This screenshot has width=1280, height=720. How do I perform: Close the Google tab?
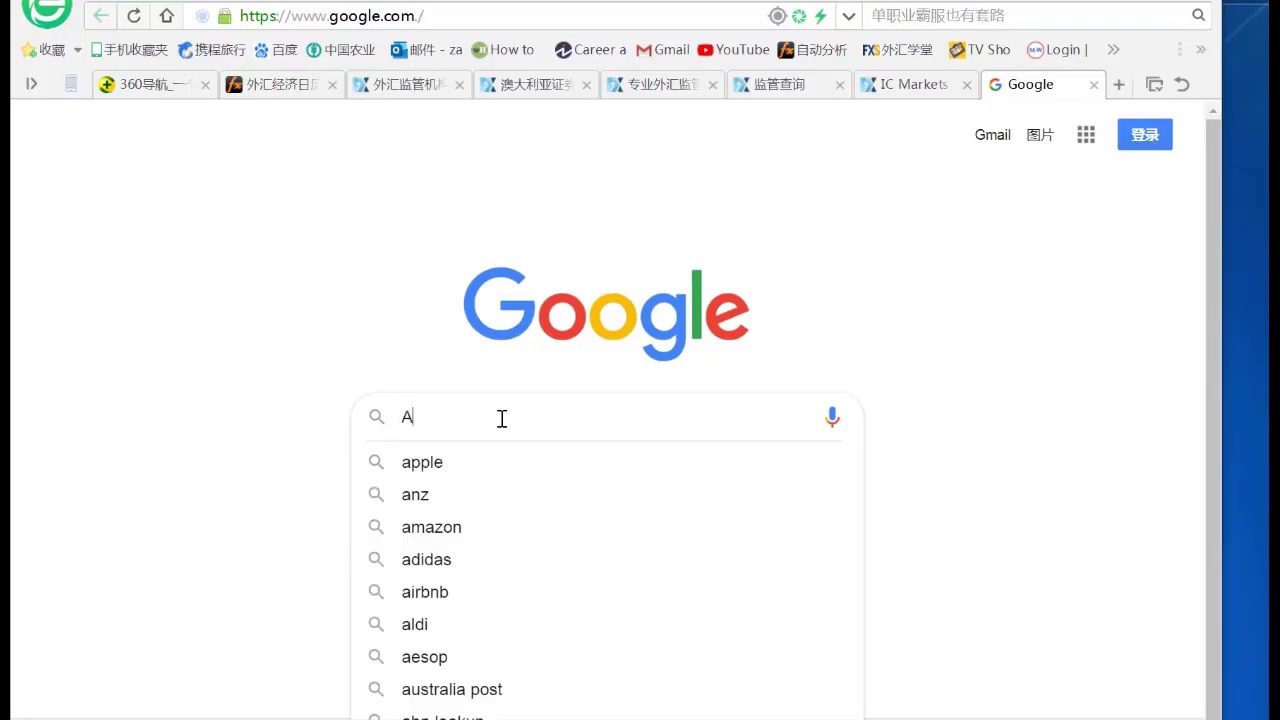pyautogui.click(x=1094, y=85)
